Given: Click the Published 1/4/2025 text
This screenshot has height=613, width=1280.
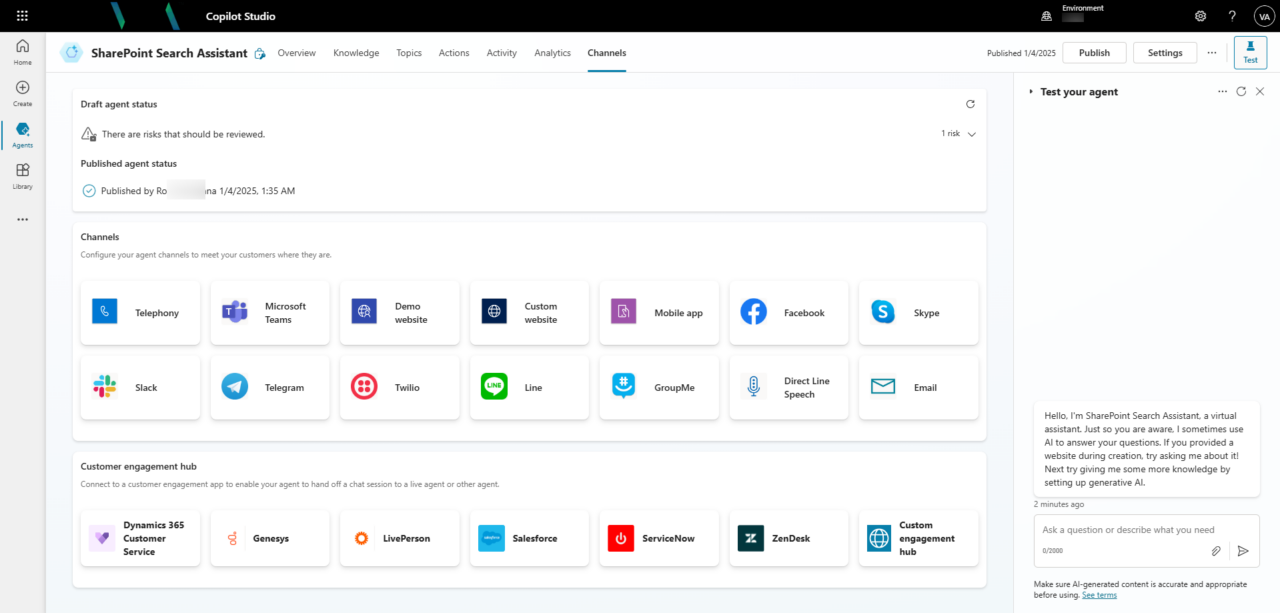Looking at the screenshot, I should pyautogui.click(x=1021, y=53).
